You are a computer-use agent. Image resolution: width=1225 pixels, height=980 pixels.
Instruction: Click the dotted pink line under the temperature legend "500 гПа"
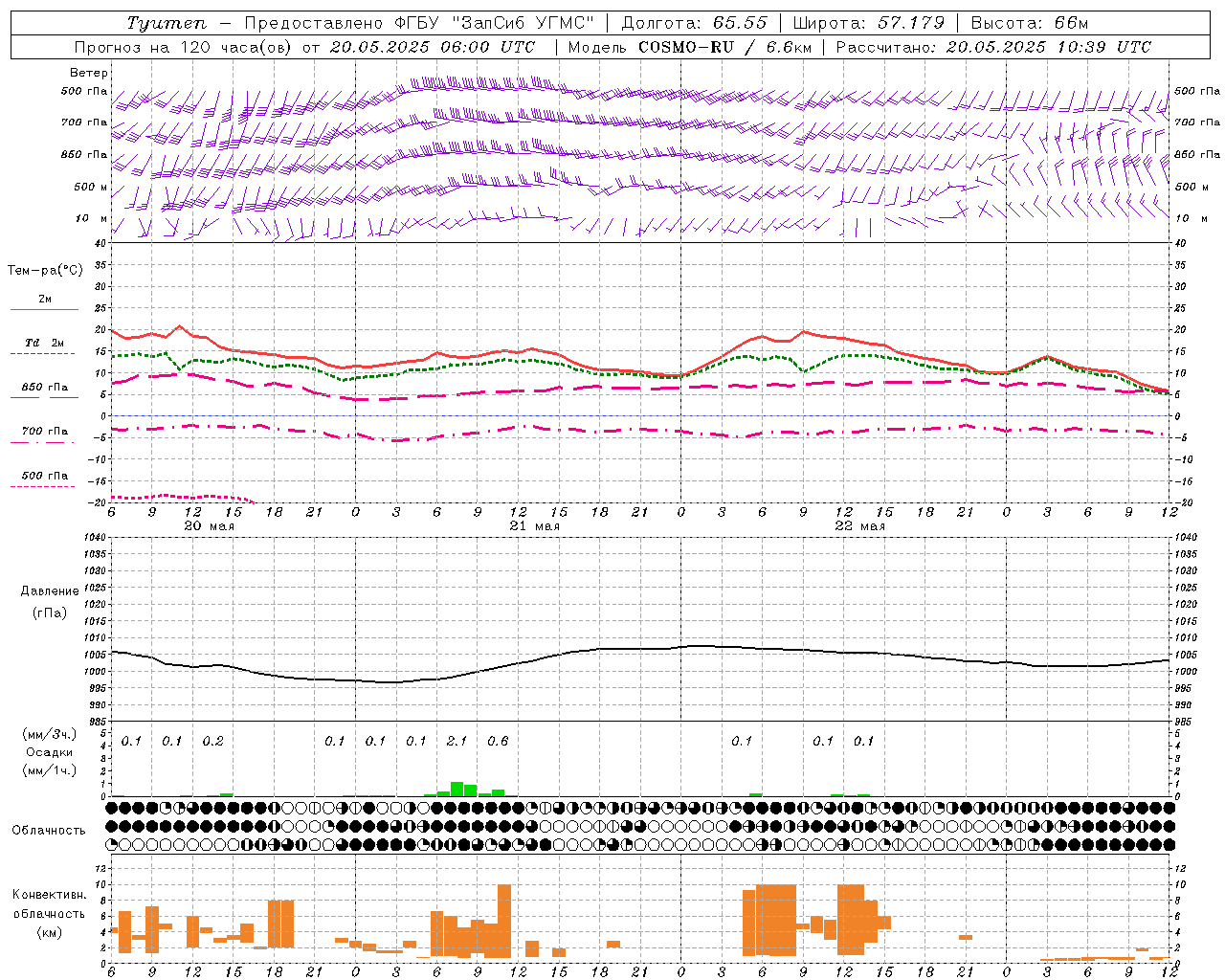tap(42, 486)
